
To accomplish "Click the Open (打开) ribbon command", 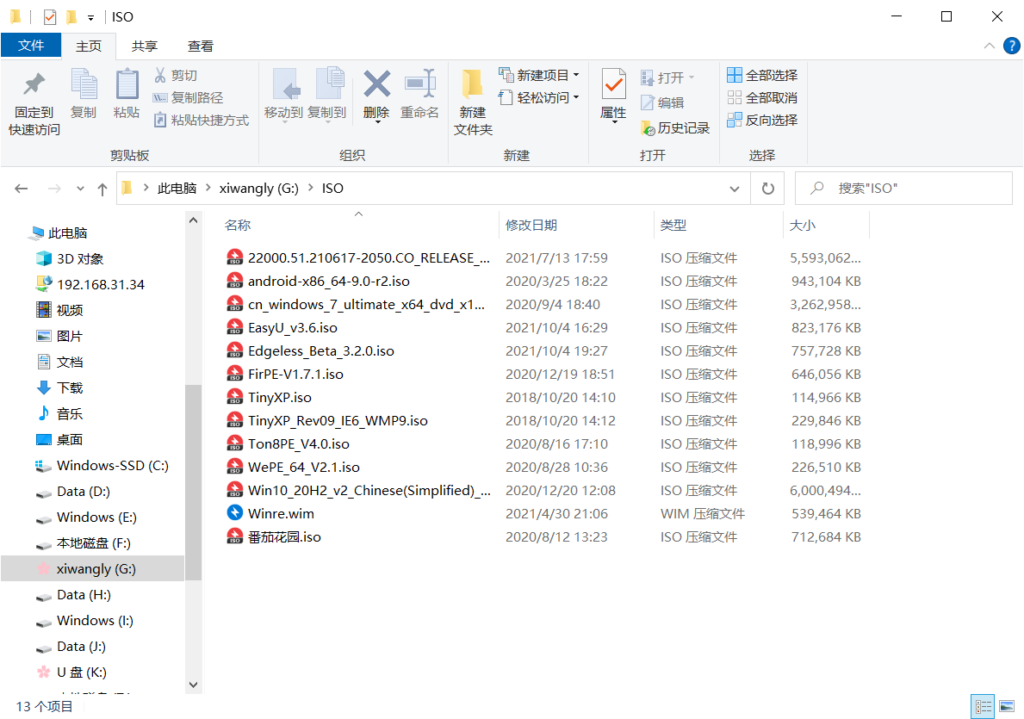I will pyautogui.click(x=667, y=78).
